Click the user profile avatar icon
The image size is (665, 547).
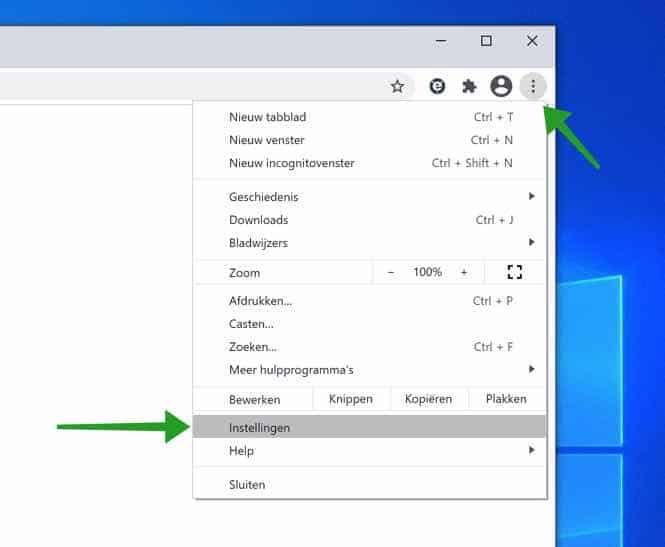click(x=501, y=86)
